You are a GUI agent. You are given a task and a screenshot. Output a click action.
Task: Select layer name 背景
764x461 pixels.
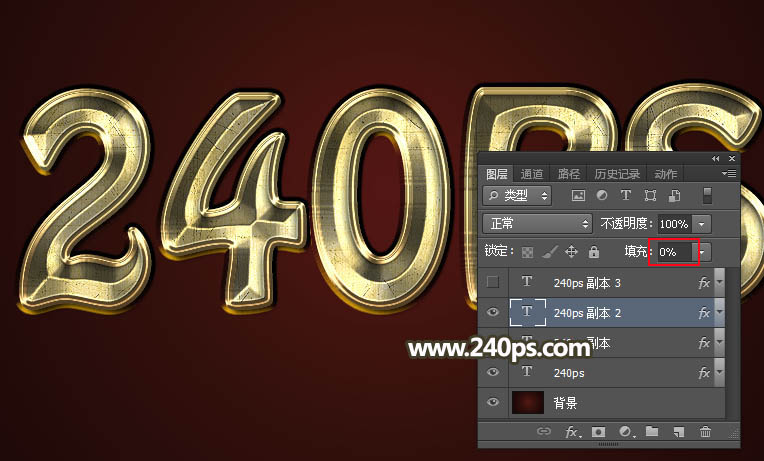click(565, 403)
